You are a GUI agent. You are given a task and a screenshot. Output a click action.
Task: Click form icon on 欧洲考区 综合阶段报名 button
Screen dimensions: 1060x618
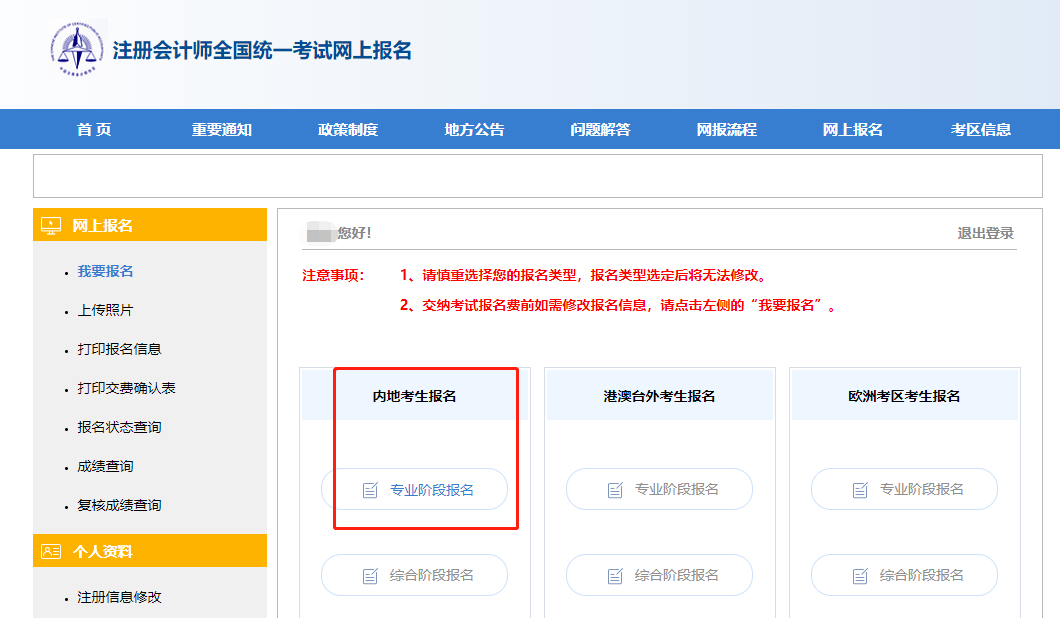859,575
